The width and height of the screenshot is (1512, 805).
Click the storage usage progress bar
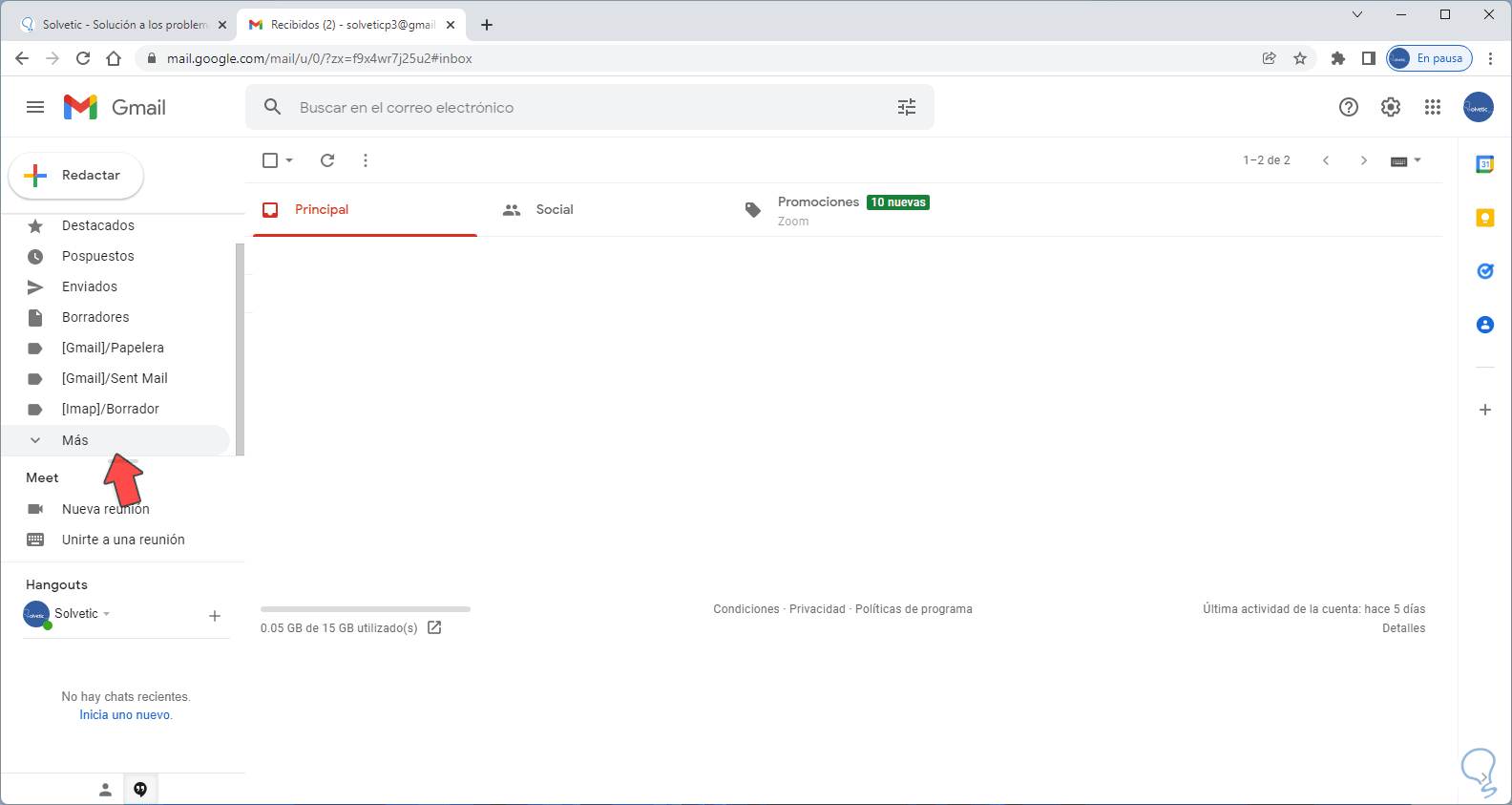click(x=366, y=608)
